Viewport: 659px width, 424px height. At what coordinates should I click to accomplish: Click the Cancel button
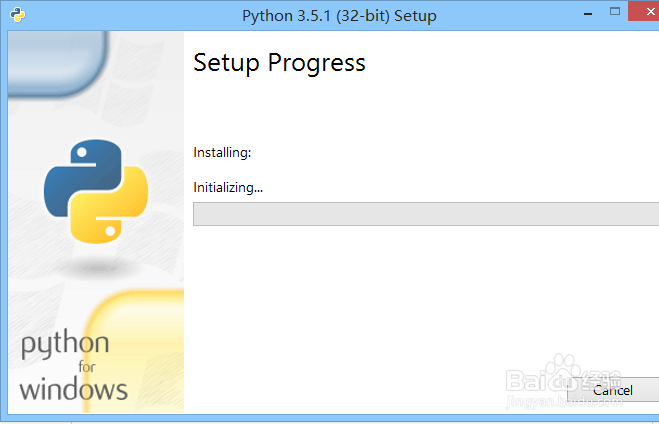613,390
